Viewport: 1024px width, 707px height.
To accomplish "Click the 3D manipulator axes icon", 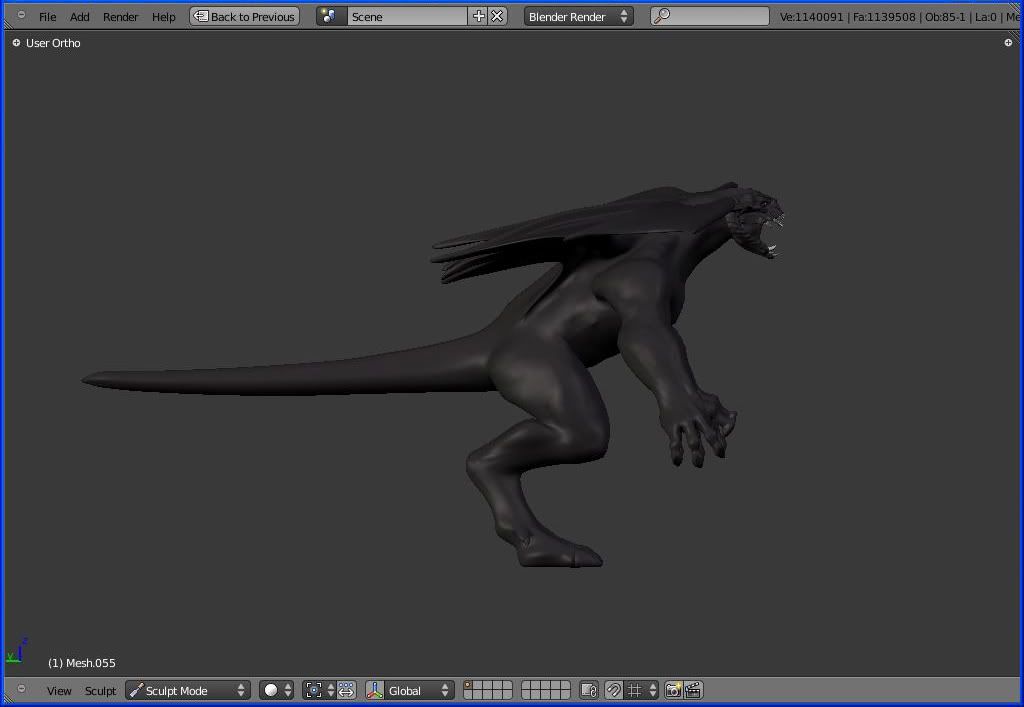I will 375,690.
